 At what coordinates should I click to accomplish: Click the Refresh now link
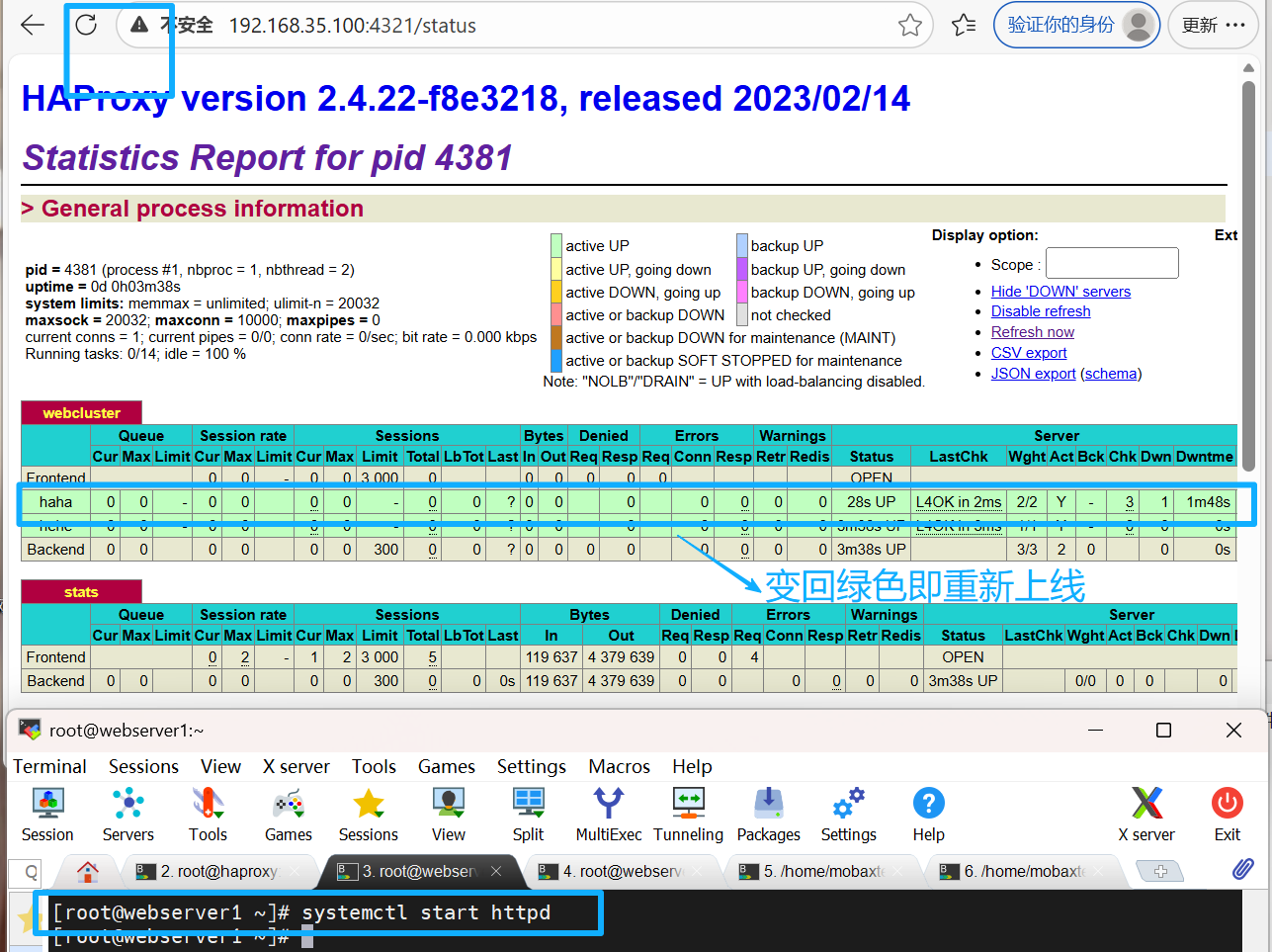1032,332
